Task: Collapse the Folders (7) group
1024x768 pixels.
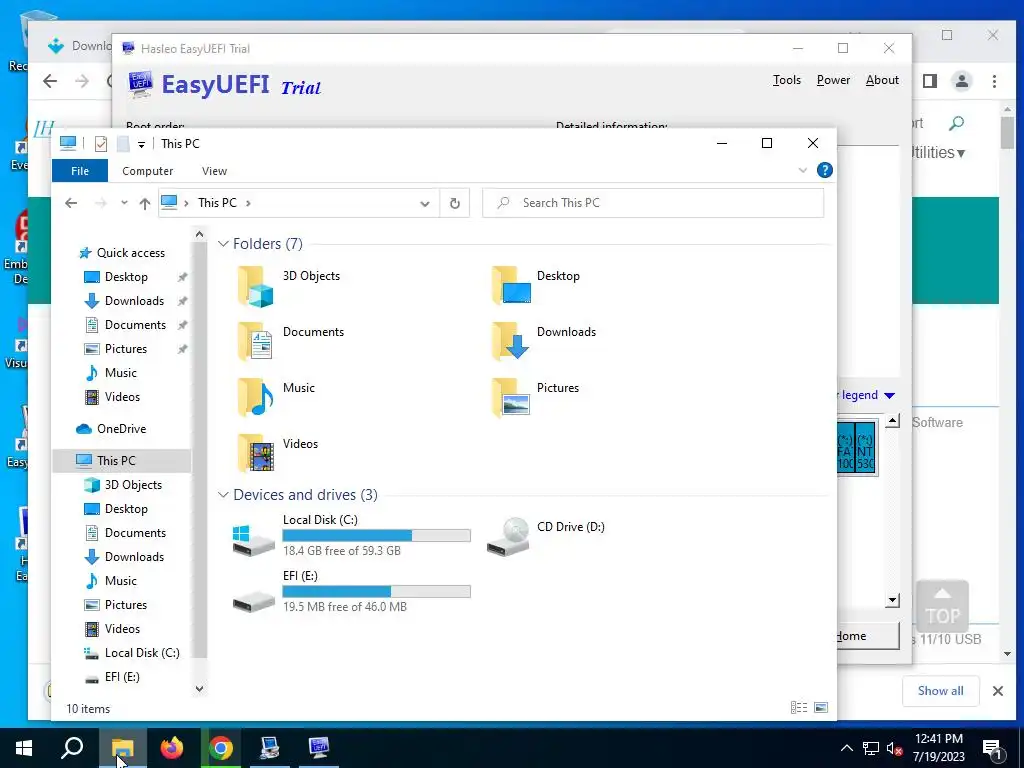Action: (x=223, y=244)
